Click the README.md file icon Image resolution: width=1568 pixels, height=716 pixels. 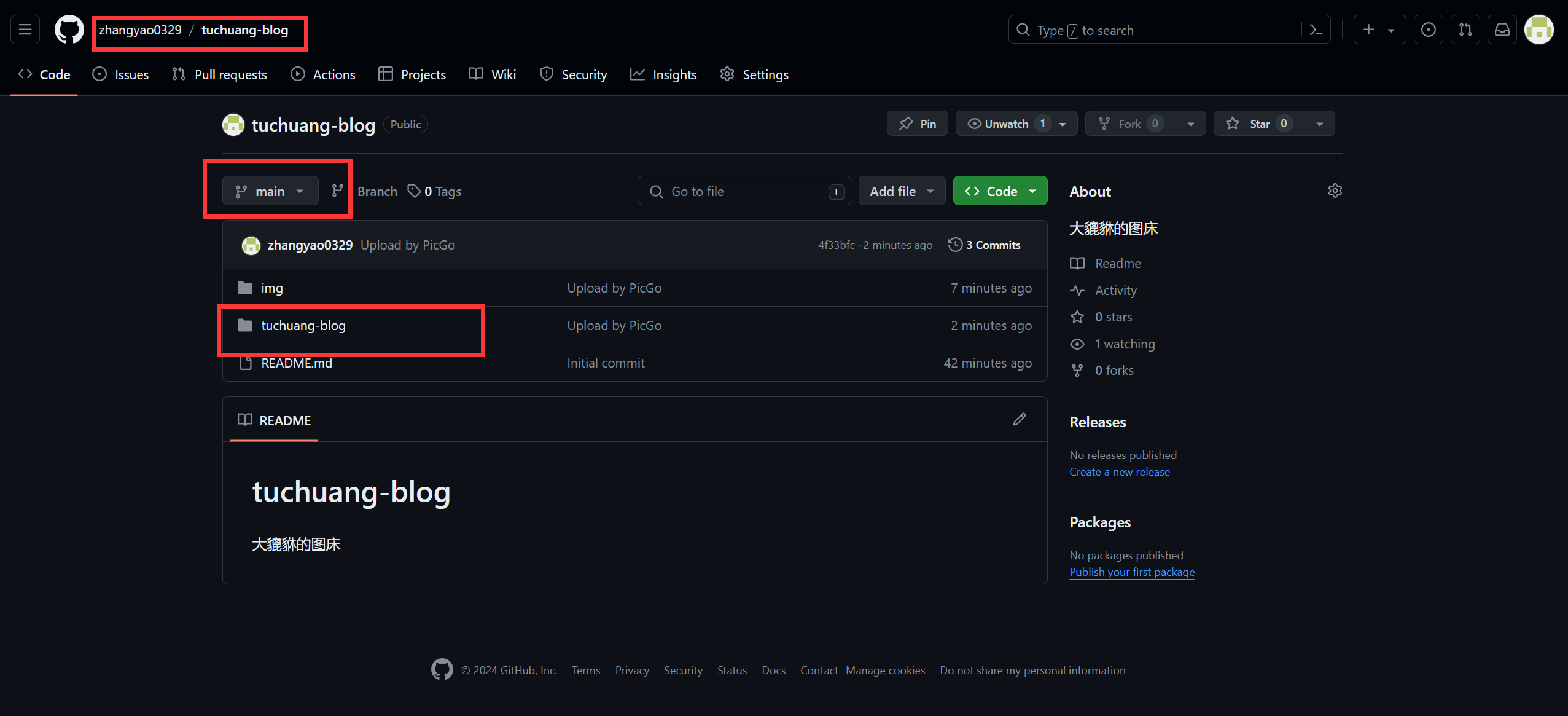point(245,363)
